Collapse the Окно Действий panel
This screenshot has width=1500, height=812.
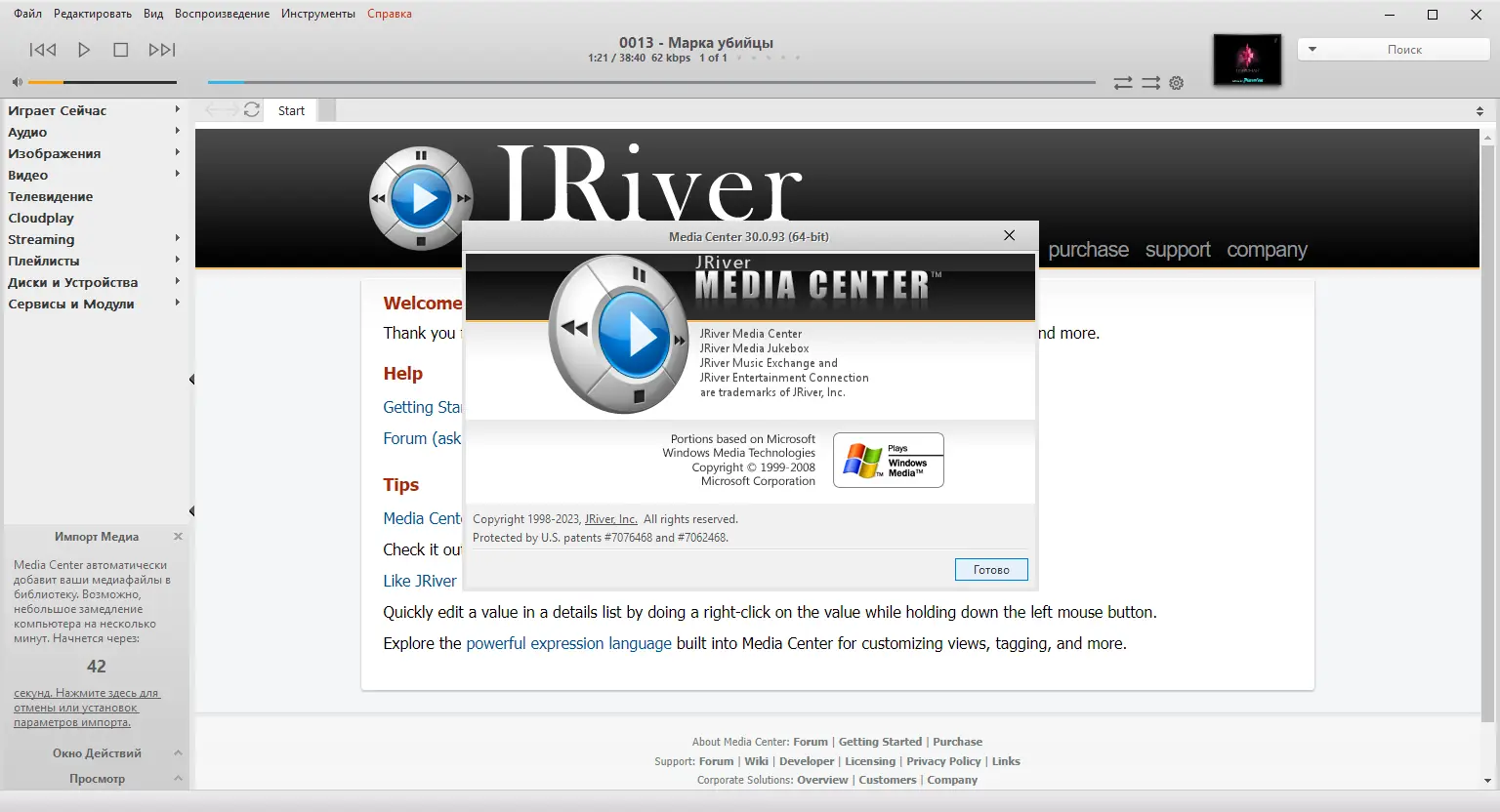[x=177, y=752]
